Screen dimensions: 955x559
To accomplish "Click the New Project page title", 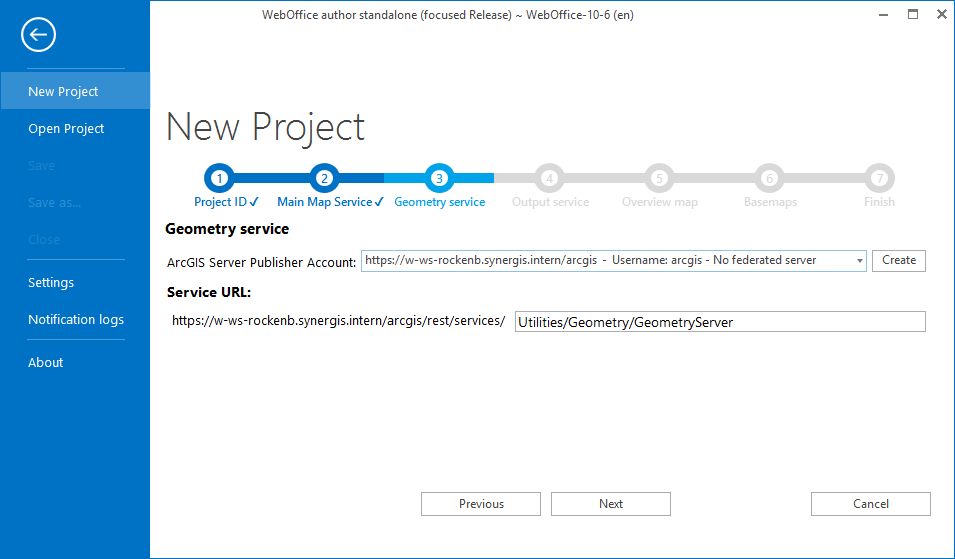I will pyautogui.click(x=266, y=127).
